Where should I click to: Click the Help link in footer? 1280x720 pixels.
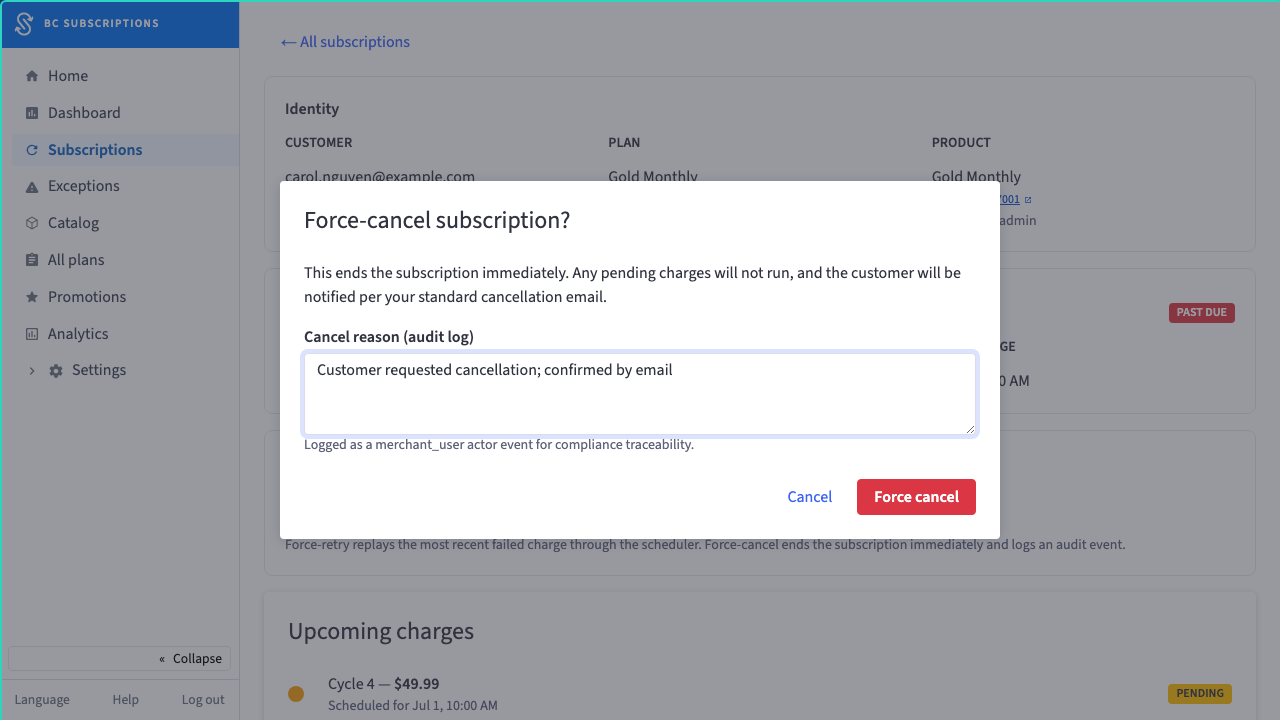pyautogui.click(x=125, y=700)
